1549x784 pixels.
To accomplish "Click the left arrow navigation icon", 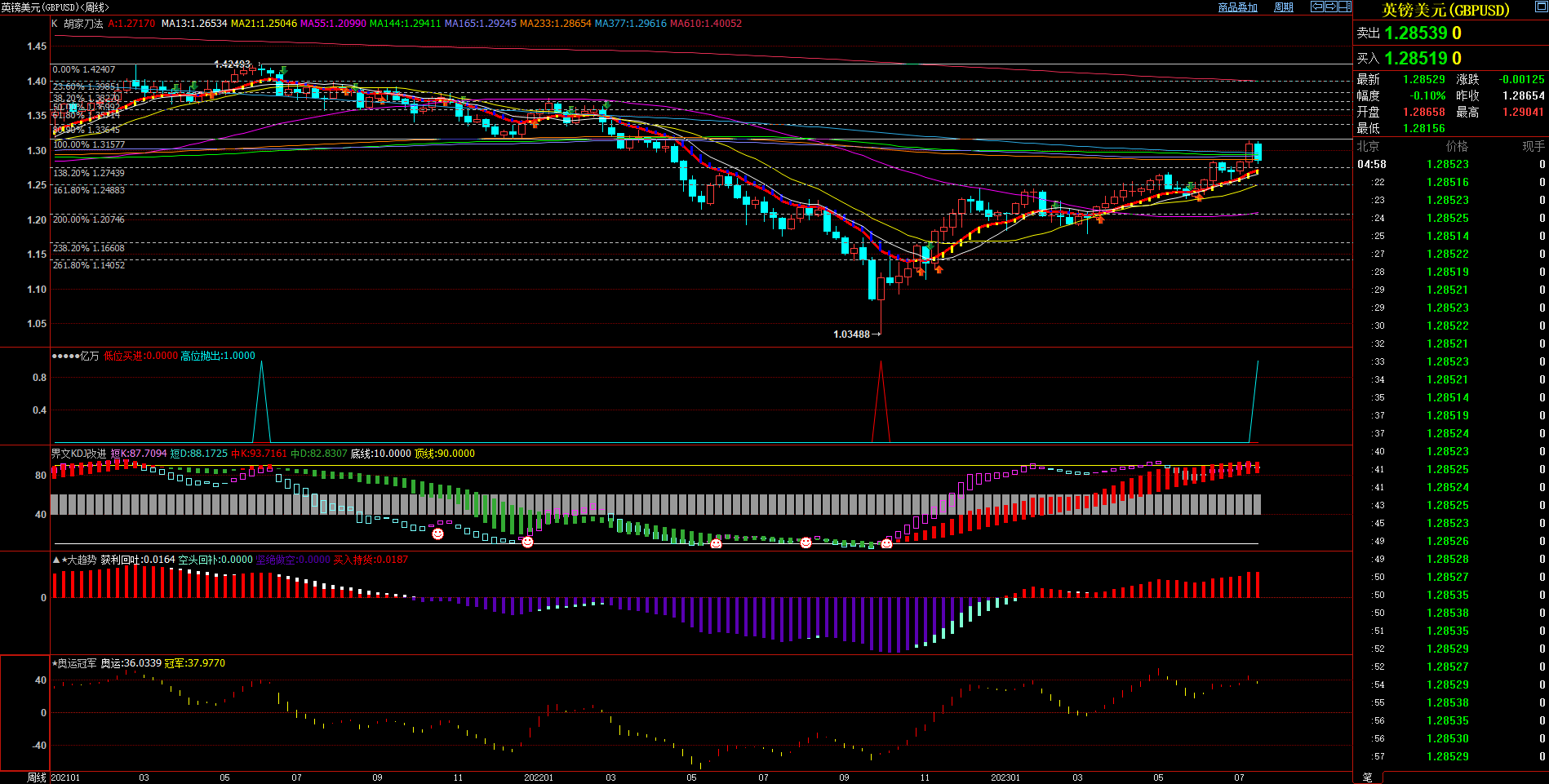I will click(x=1317, y=7).
